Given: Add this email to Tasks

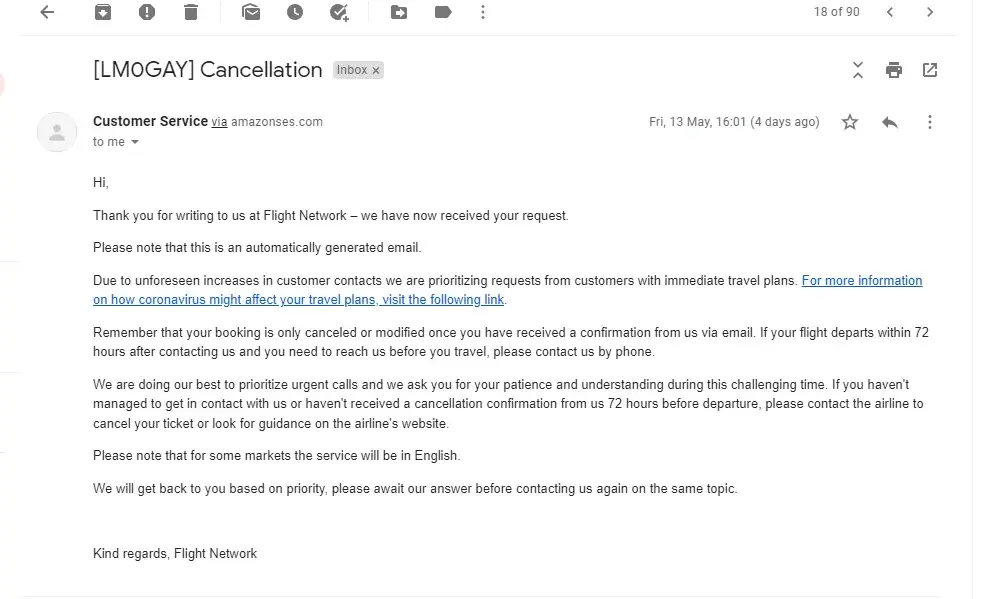Looking at the screenshot, I should [x=339, y=12].
